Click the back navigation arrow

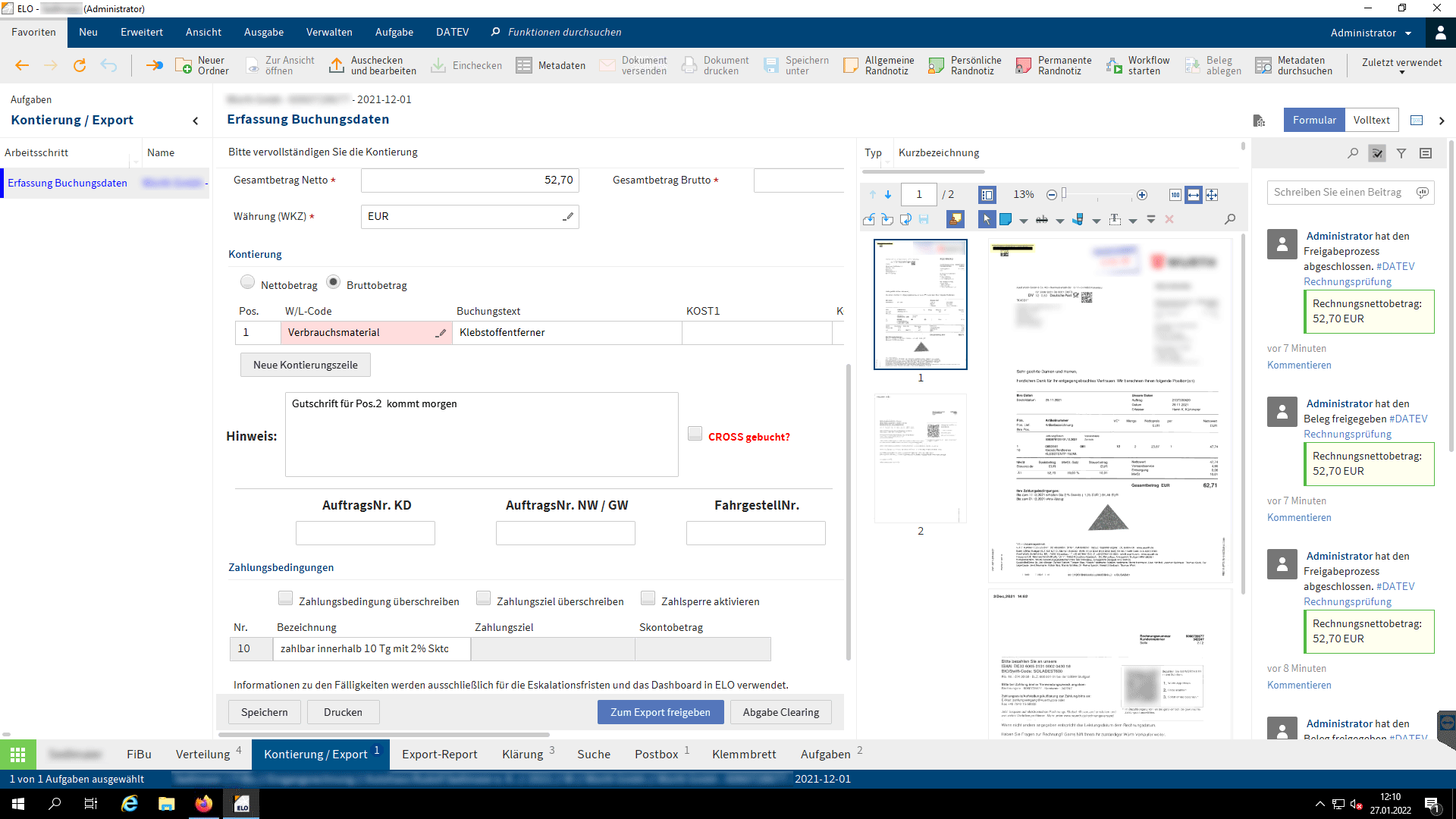click(x=22, y=66)
